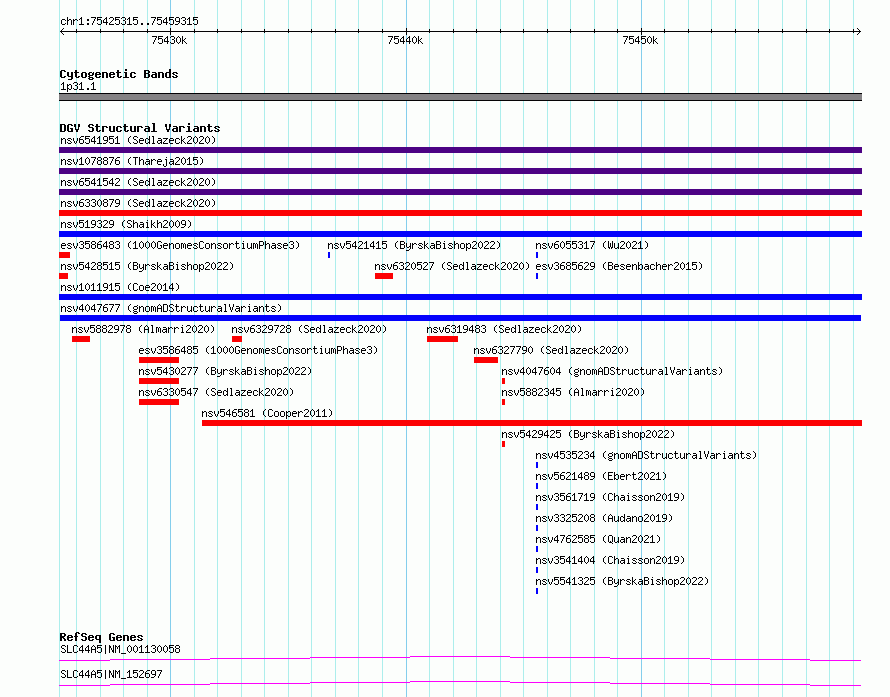890x697 pixels.
Task: Select nsv6330547 (Sedlazeck2020) label
Action: pyautogui.click(x=216, y=392)
